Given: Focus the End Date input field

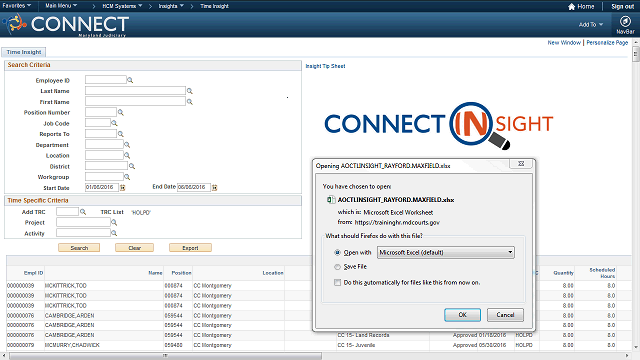Looking at the screenshot, I should 194,187.
